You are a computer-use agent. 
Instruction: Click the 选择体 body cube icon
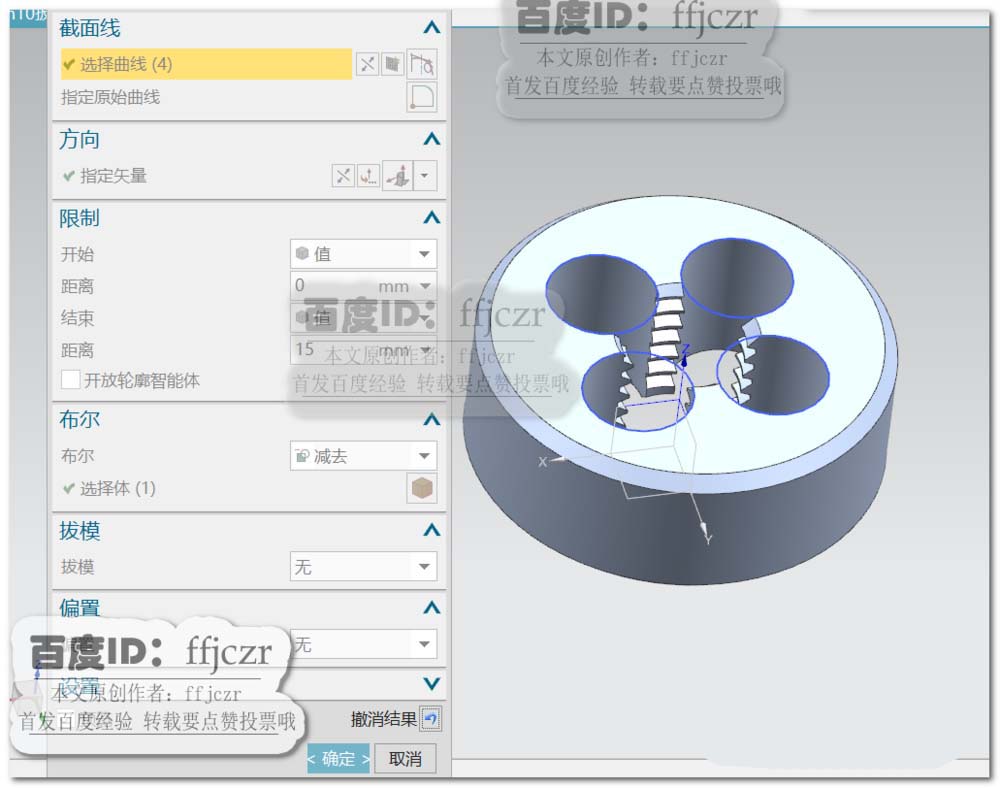click(x=422, y=488)
